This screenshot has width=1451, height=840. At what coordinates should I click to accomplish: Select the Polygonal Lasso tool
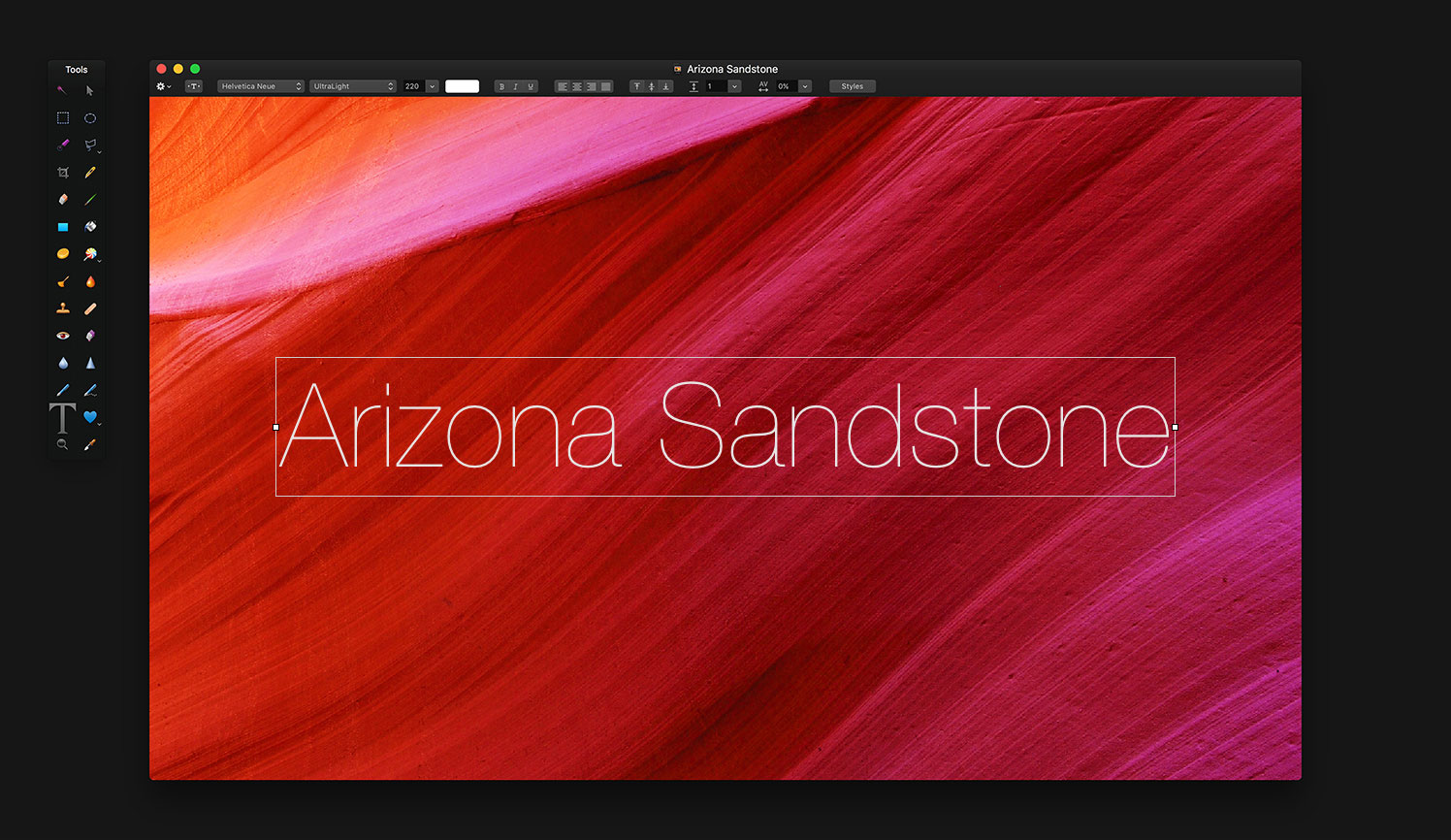tap(90, 145)
